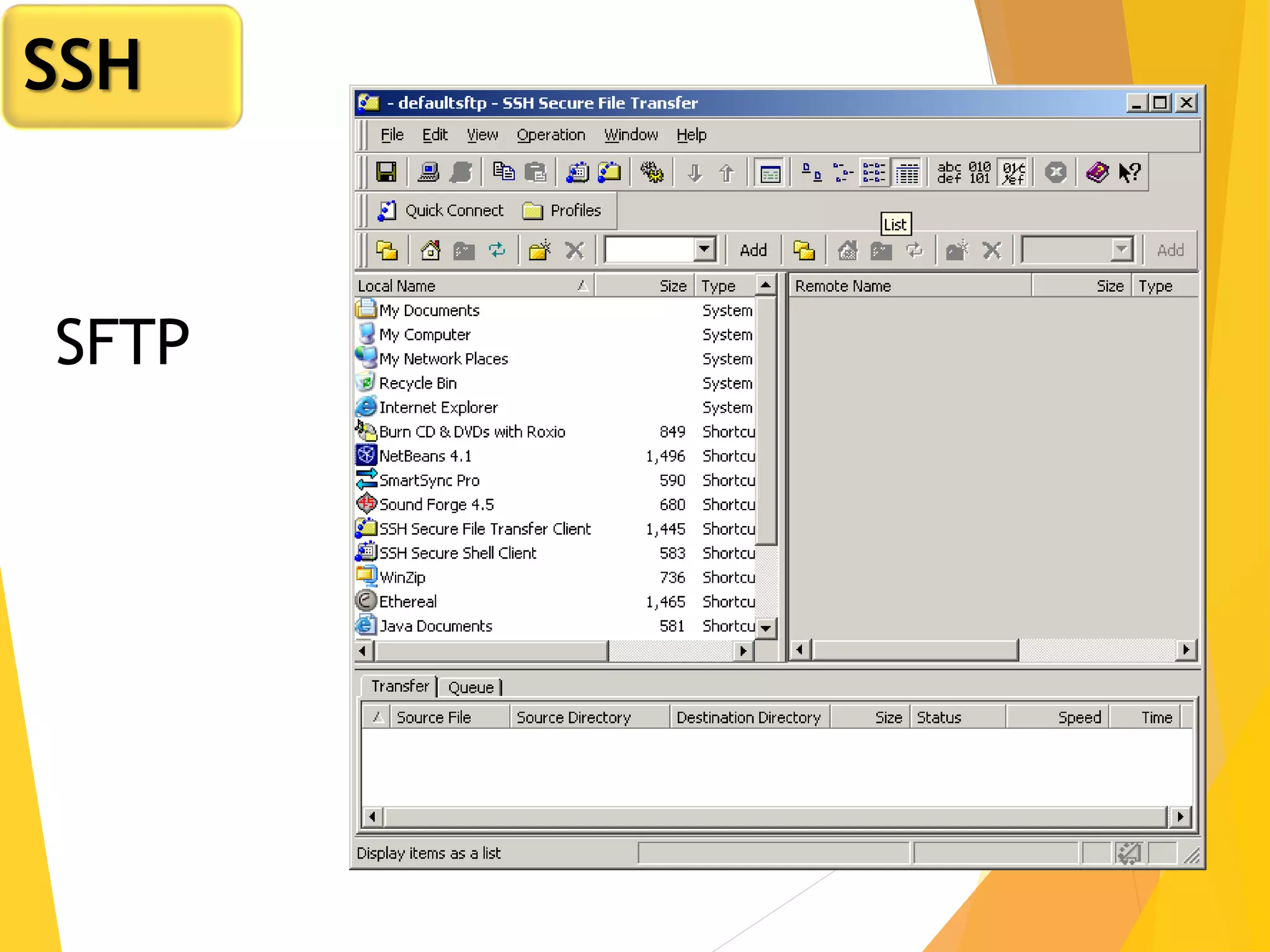Open the Operation menu
Screen dimensions: 1270x952
[551, 135]
